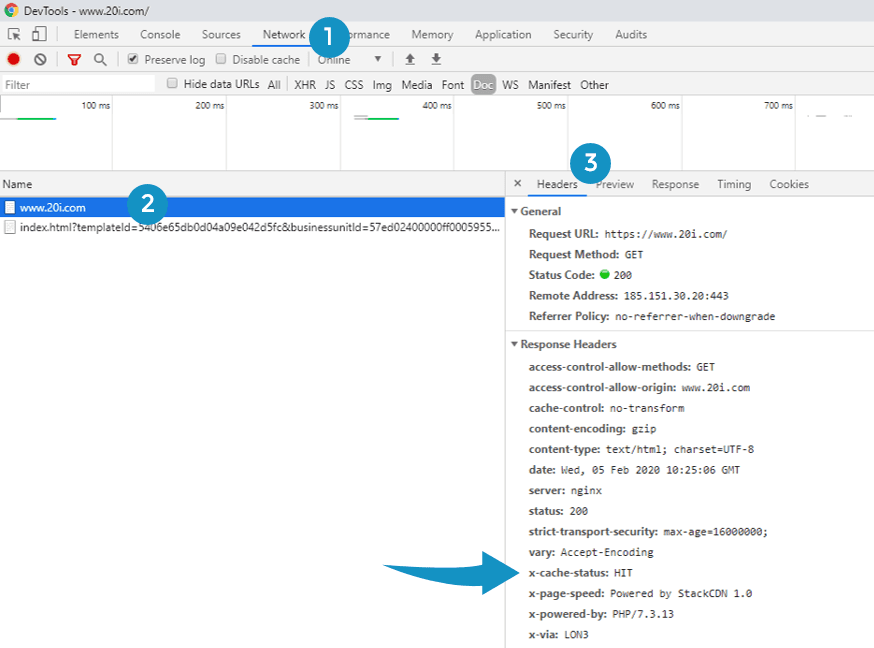Click the index.html request file icon
This screenshot has height=648, width=874.
coord(9,227)
